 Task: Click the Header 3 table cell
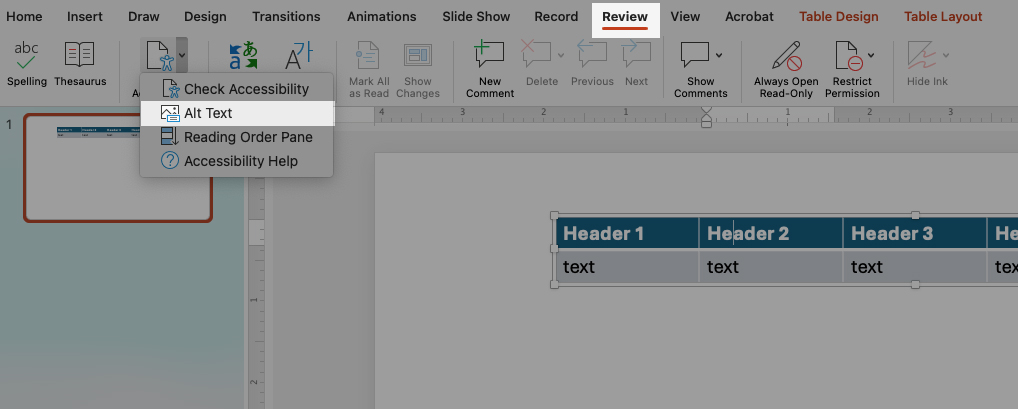point(892,234)
